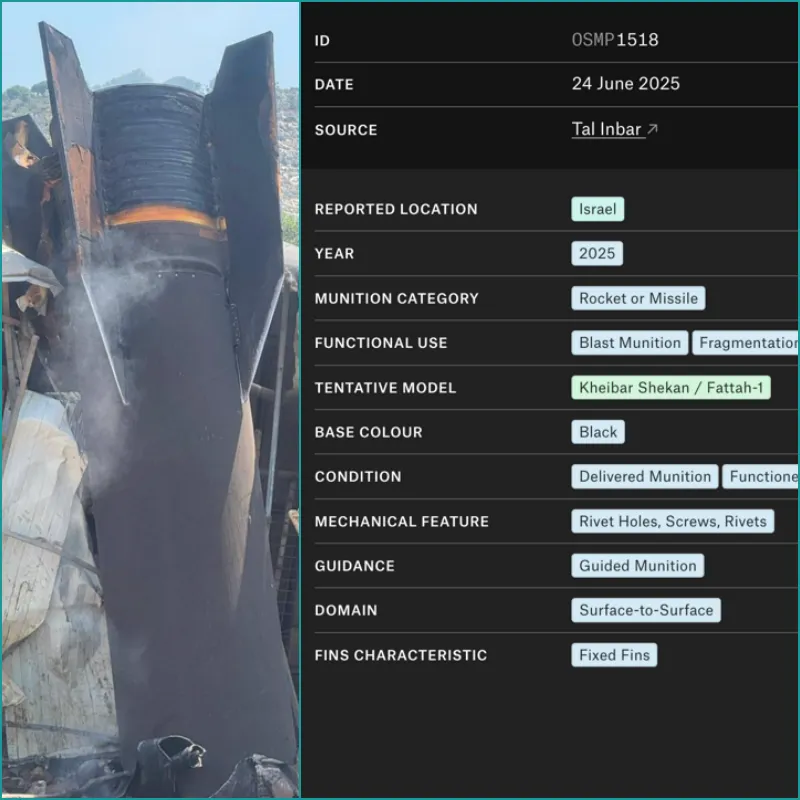Click the MUNITION CATEGORY label
Viewport: 800px width, 800px height.
(396, 298)
